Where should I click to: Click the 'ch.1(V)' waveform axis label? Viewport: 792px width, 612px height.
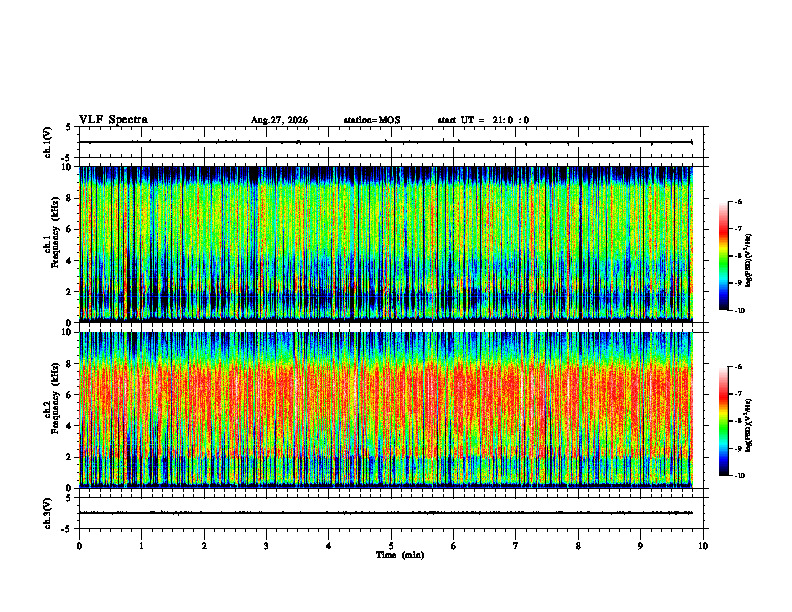click(x=47, y=142)
